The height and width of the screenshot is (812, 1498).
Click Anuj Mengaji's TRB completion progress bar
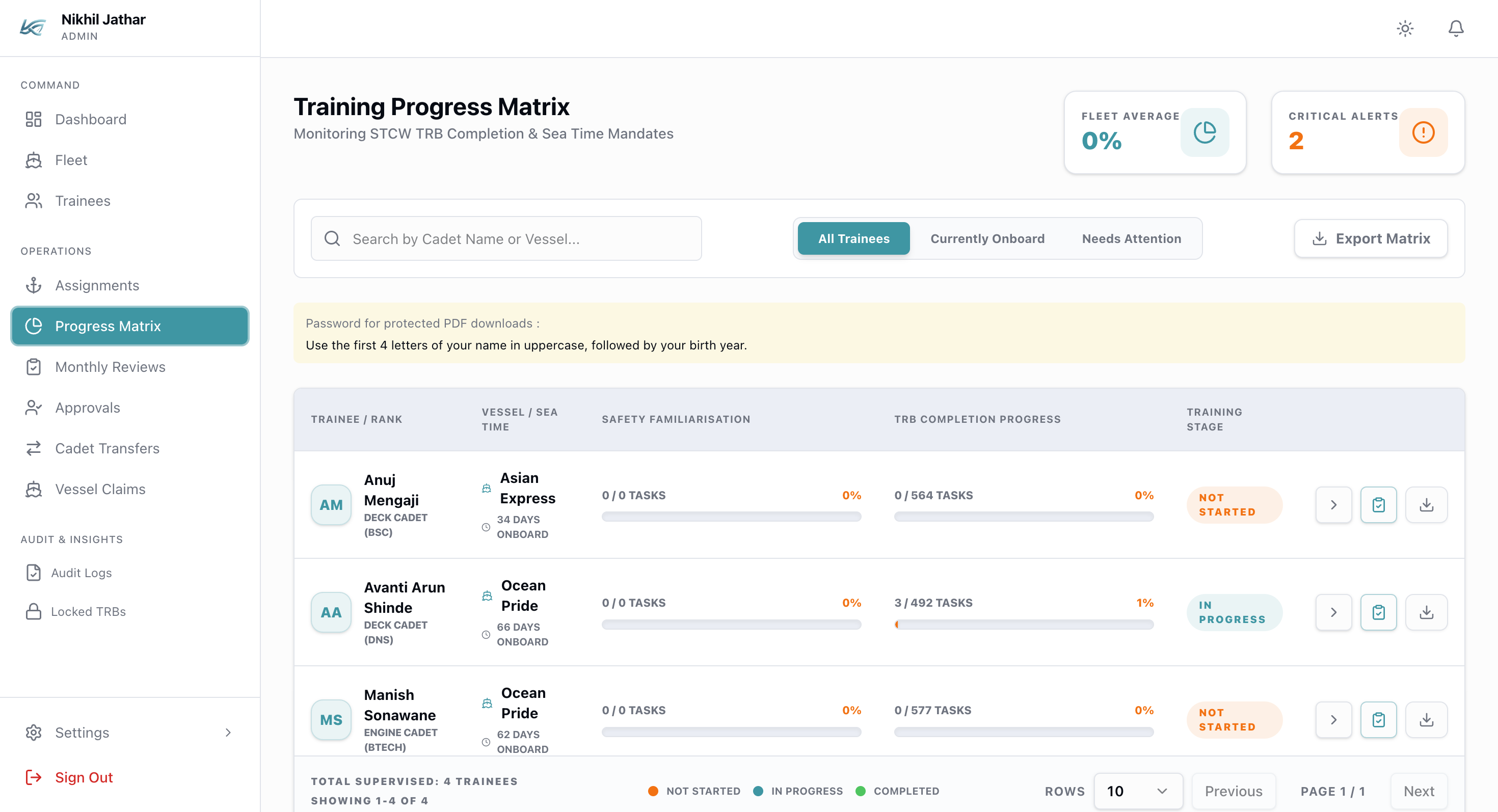1024,516
